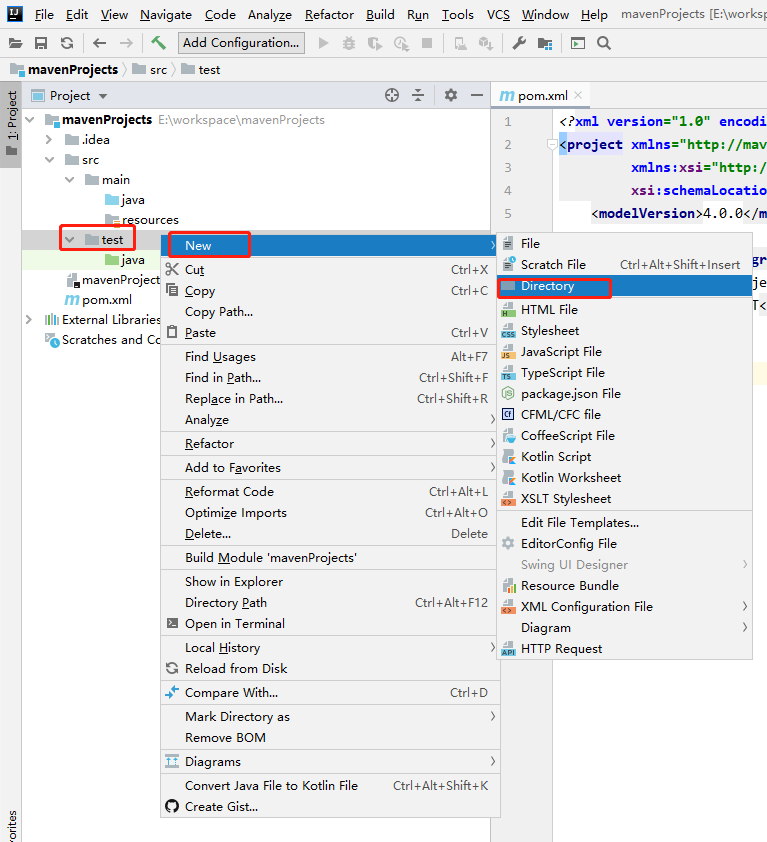Click the locate target icon in Project panel

[x=392, y=96]
